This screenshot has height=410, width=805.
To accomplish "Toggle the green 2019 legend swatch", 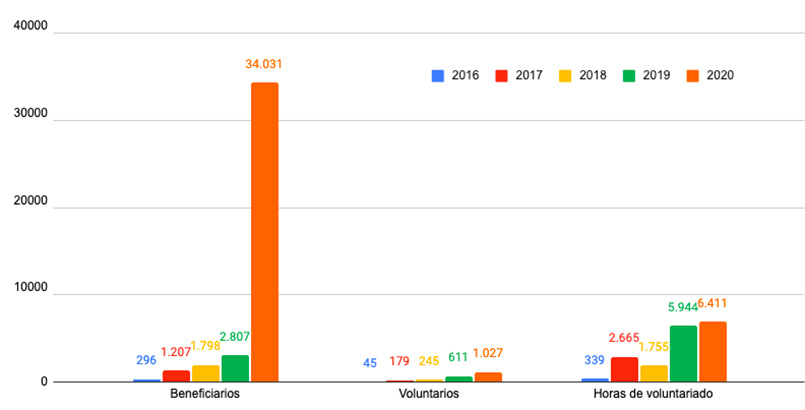I will (630, 75).
